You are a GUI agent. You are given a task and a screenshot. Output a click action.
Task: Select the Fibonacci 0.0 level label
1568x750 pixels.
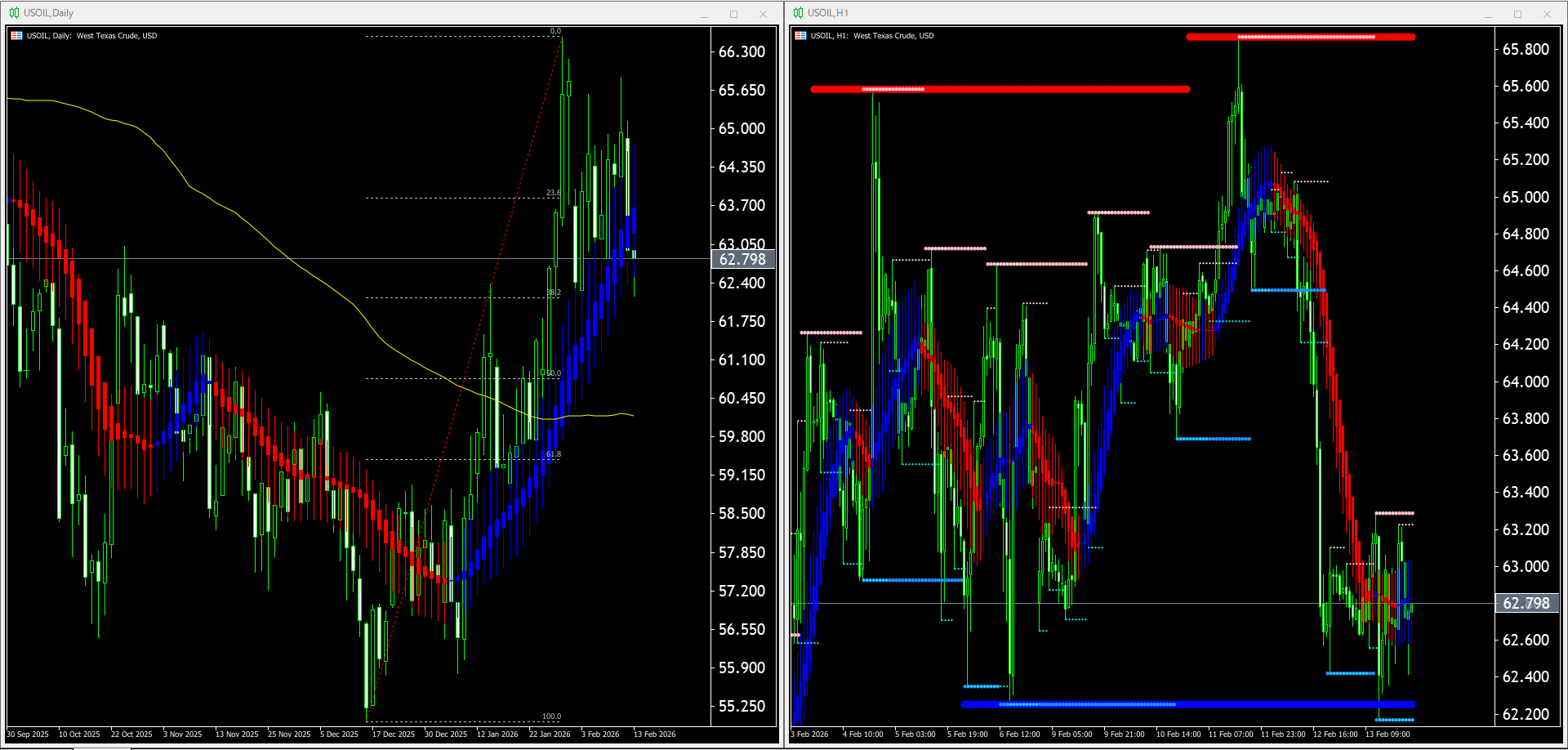(x=555, y=31)
